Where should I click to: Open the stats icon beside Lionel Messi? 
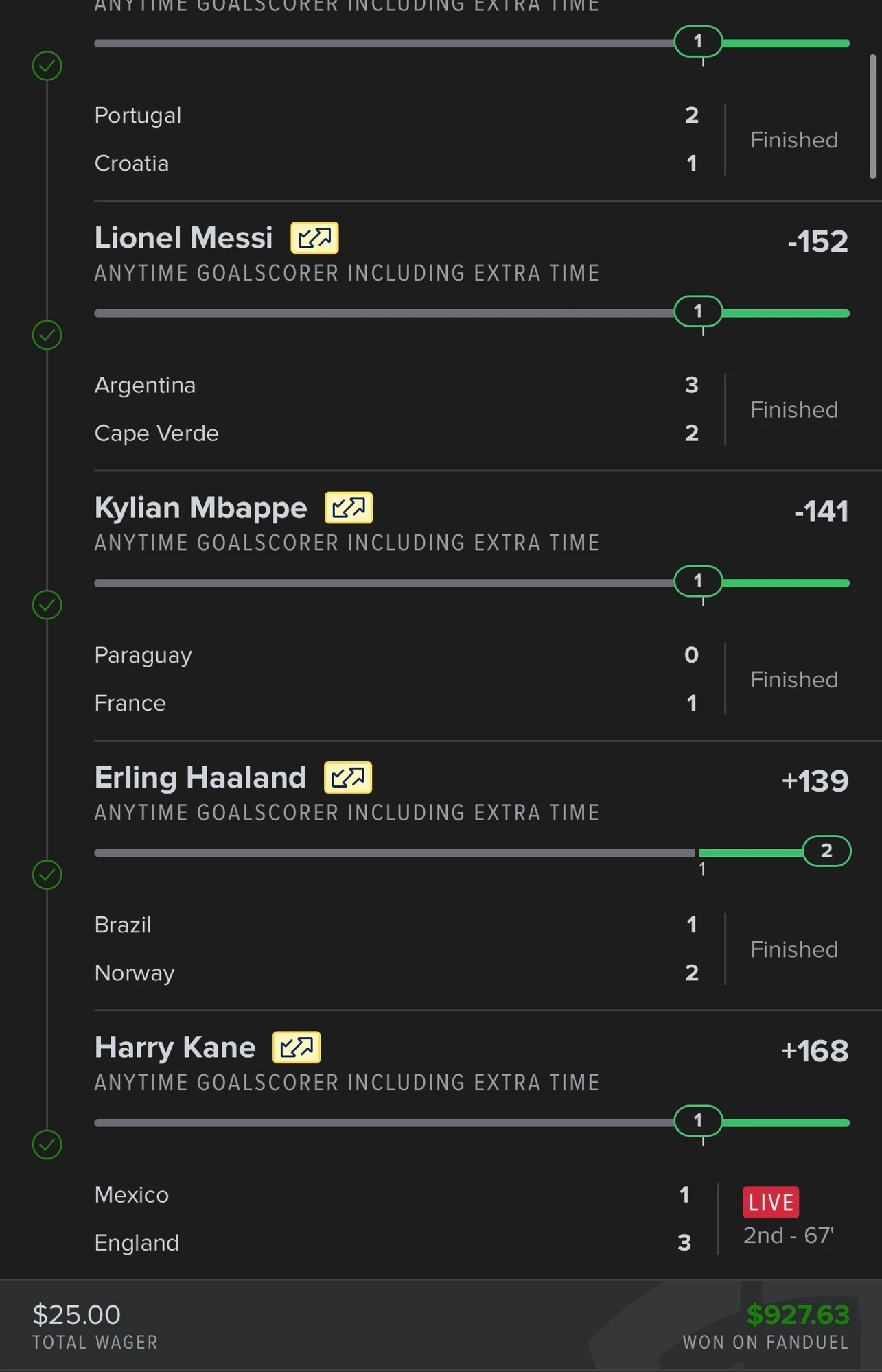314,238
